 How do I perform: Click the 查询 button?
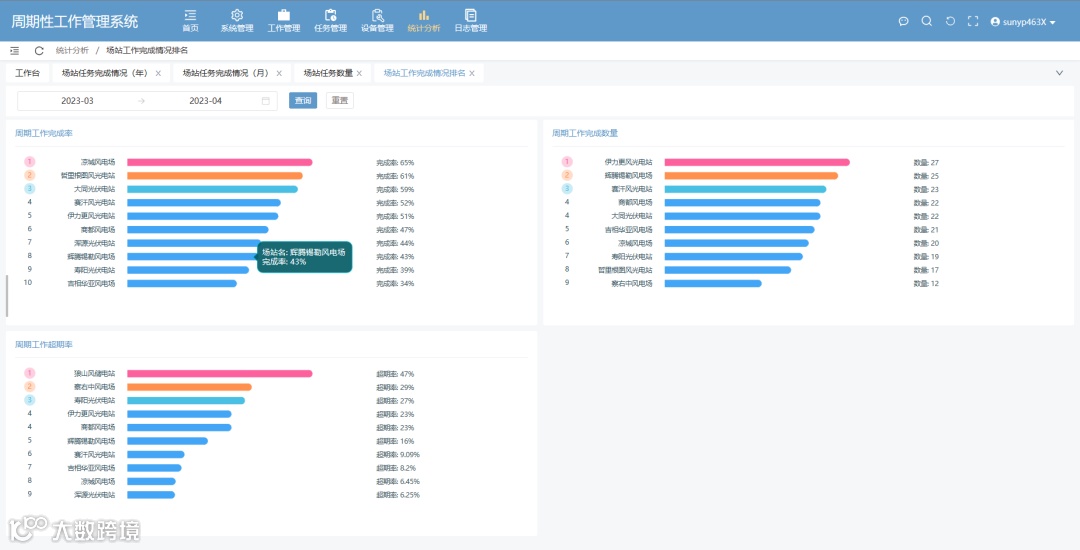point(303,101)
